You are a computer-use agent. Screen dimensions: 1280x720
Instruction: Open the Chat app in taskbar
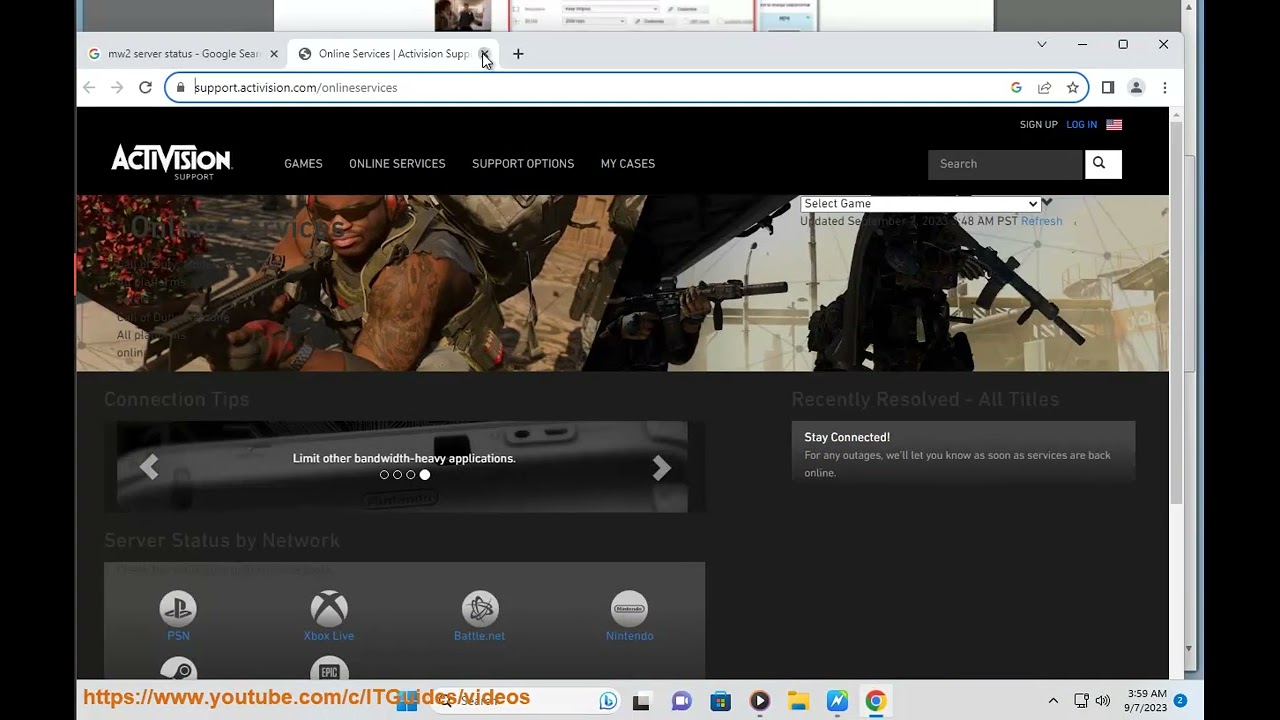point(681,701)
